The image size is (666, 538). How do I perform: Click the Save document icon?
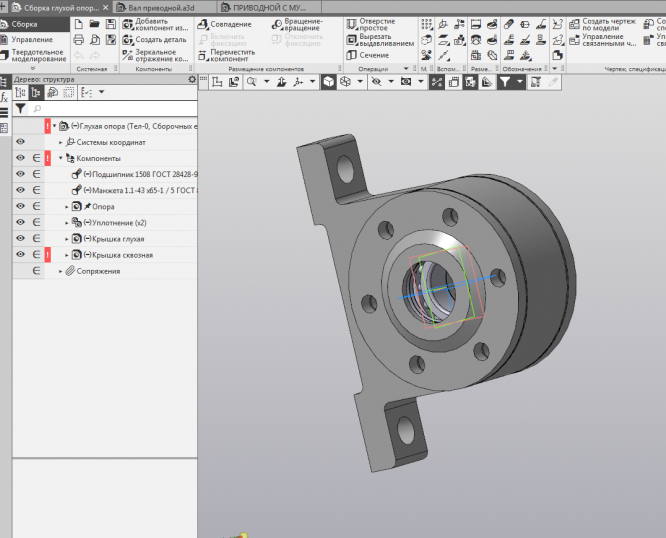coord(109,23)
